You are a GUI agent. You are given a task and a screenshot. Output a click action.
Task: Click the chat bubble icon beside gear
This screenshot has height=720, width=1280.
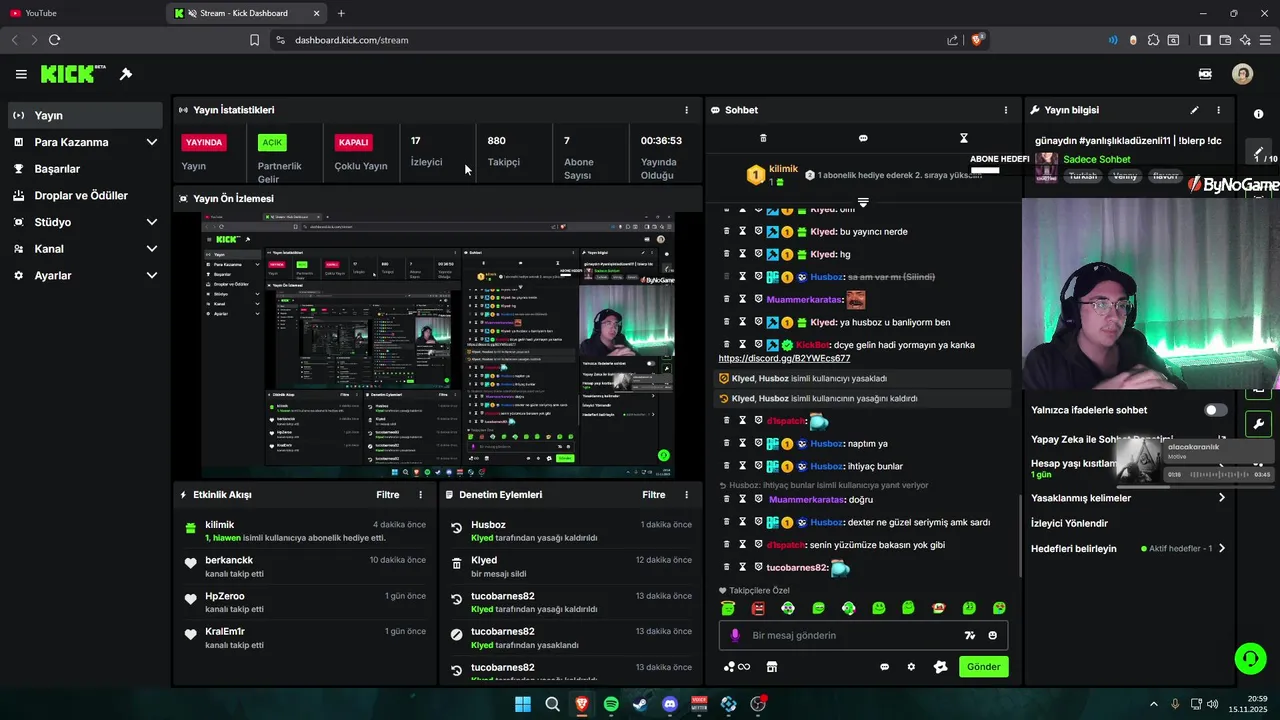pos(884,667)
